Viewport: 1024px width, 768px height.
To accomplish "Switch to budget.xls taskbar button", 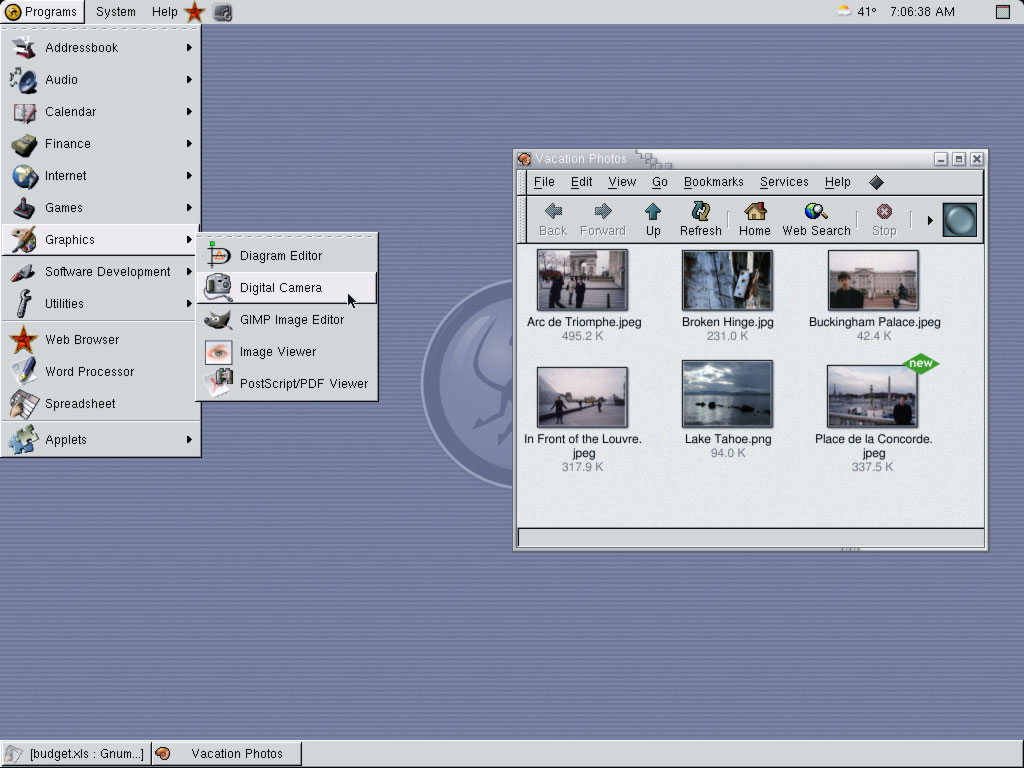I will click(x=76, y=754).
